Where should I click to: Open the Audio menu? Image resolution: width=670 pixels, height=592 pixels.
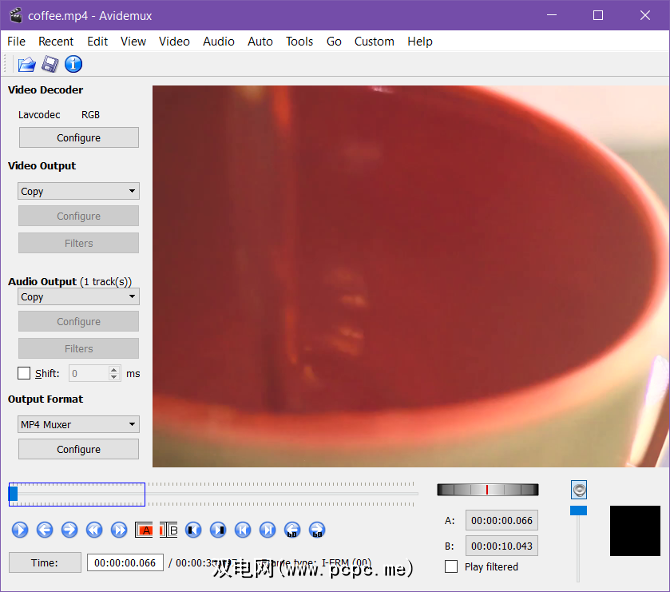218,41
